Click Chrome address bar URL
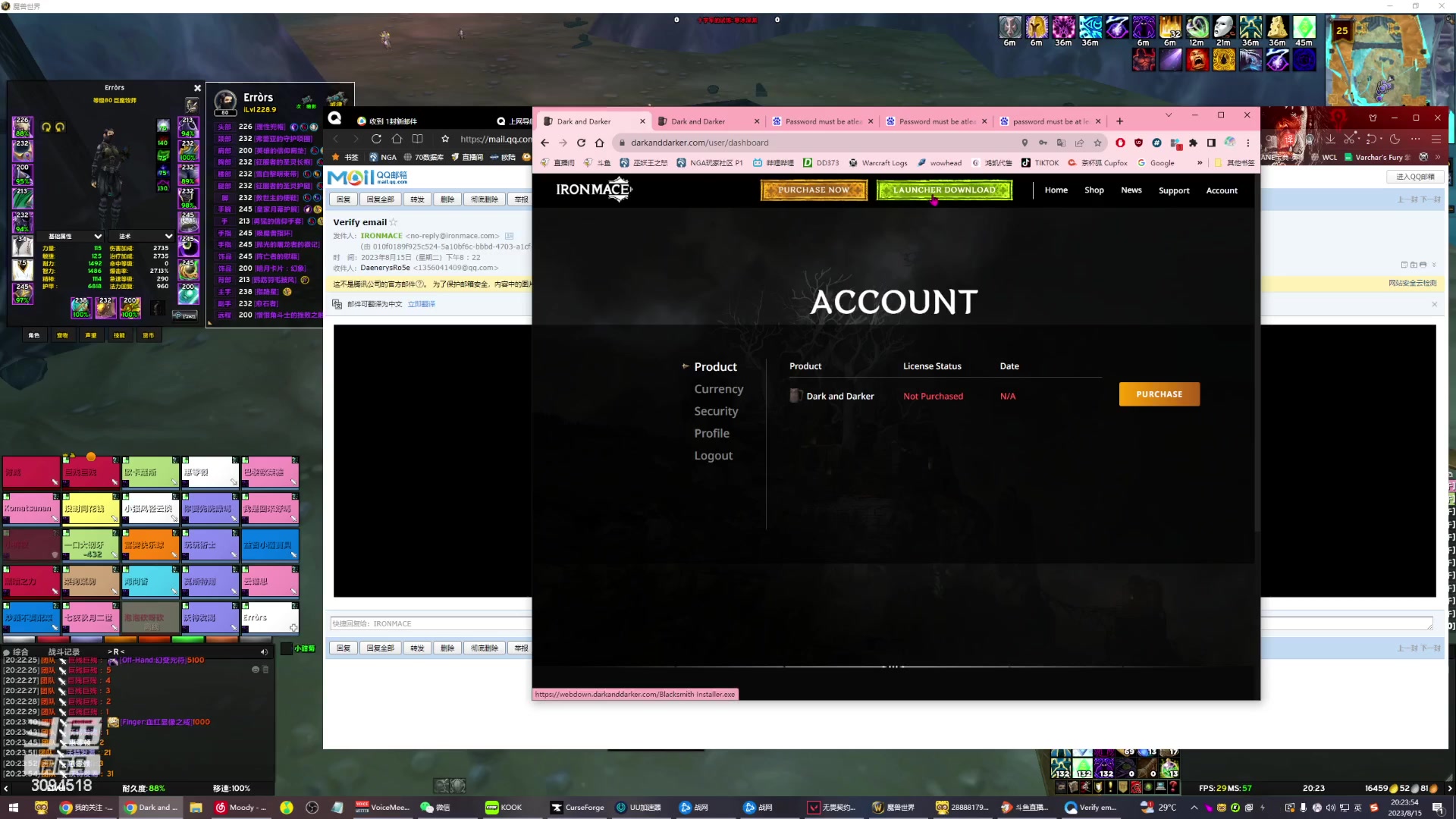Viewport: 1456px width, 819px height. [699, 143]
